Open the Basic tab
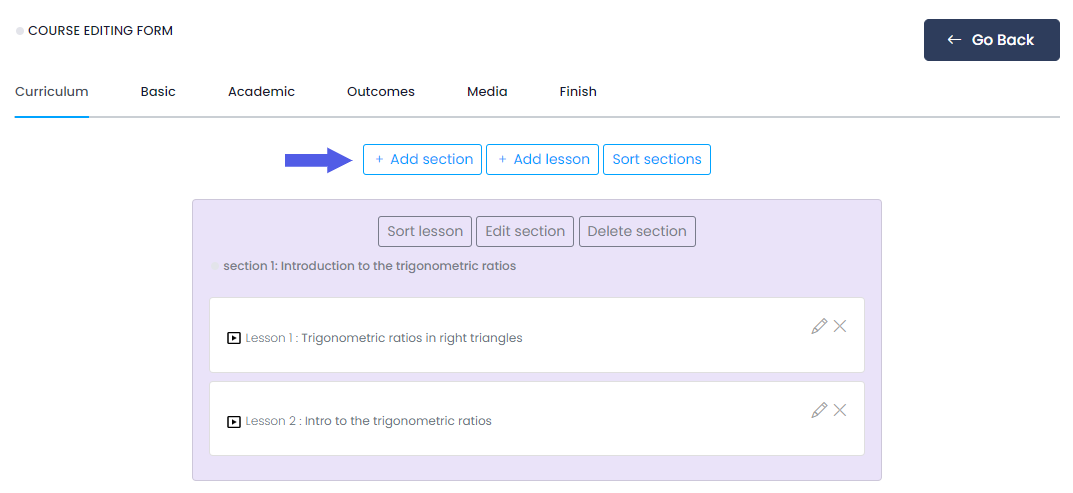Screen dimensions: 1073x493 pyautogui.click(x=158, y=92)
